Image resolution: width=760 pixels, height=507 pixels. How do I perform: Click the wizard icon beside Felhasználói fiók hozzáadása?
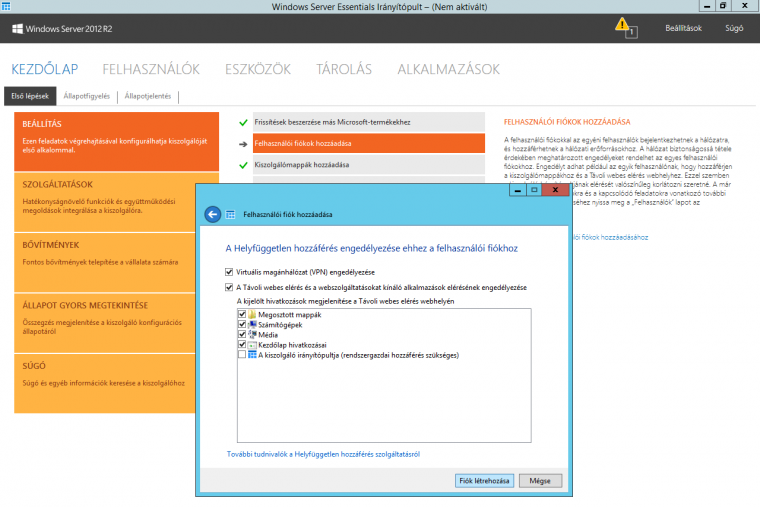point(231,214)
